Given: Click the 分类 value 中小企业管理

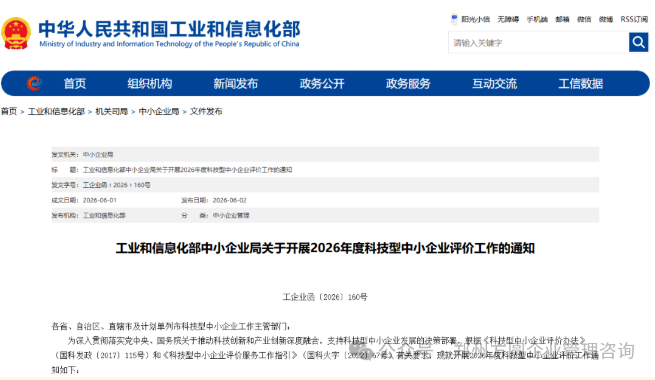Looking at the screenshot, I should [x=231, y=215].
